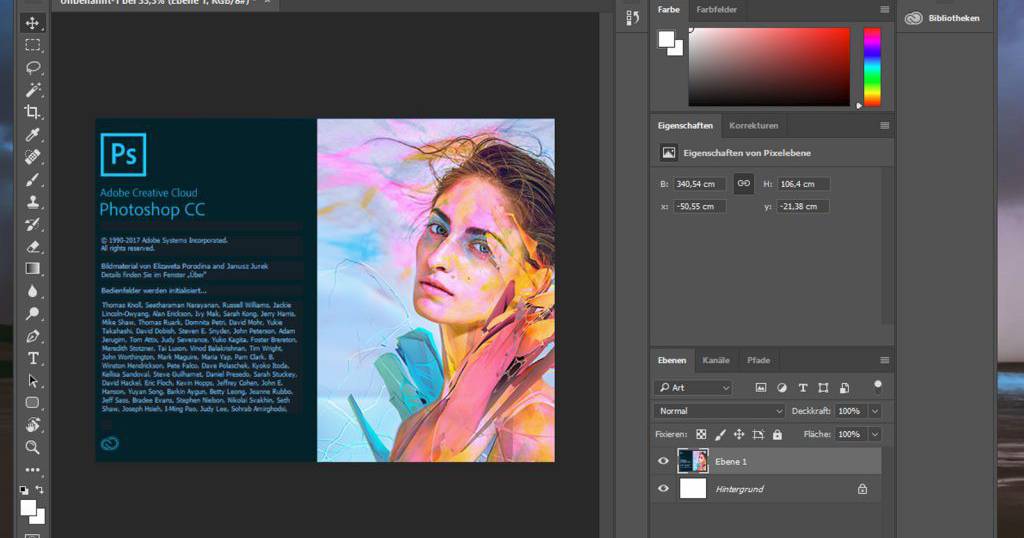The height and width of the screenshot is (538, 1024).
Task: Switch to the Farbfelder tab
Action: click(x=716, y=10)
